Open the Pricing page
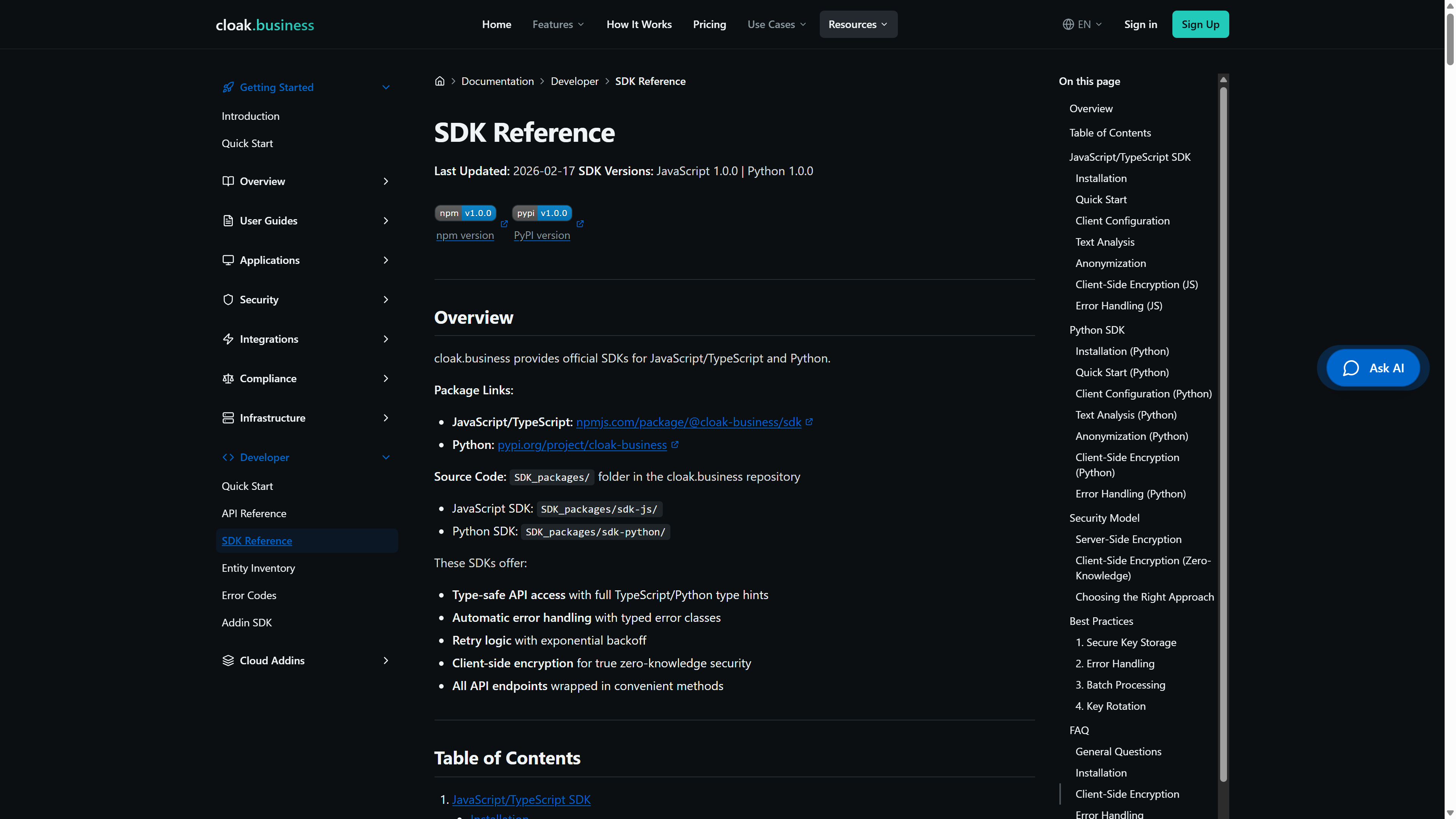The height and width of the screenshot is (819, 1456). coord(709,24)
